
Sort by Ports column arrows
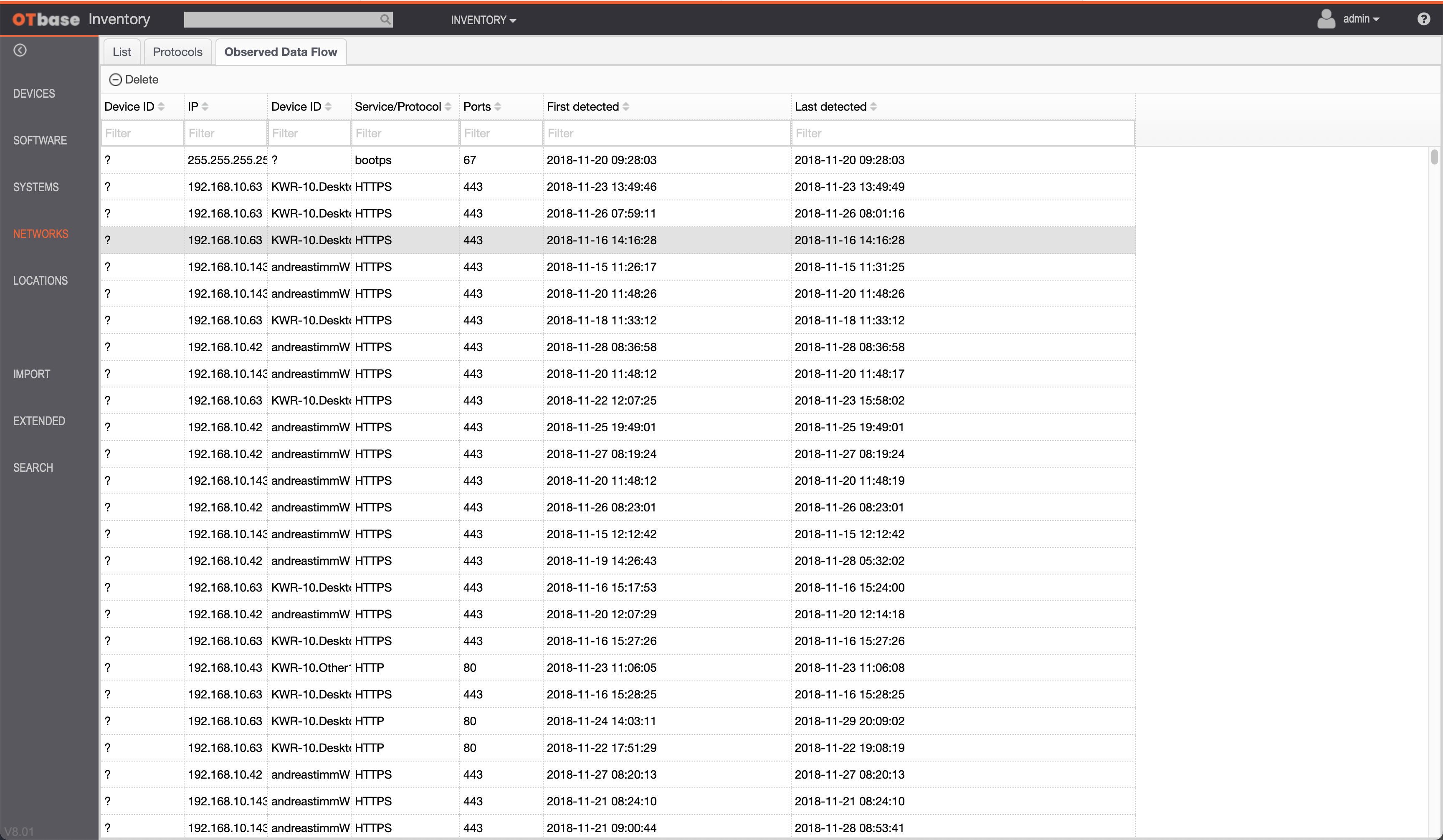click(x=498, y=106)
